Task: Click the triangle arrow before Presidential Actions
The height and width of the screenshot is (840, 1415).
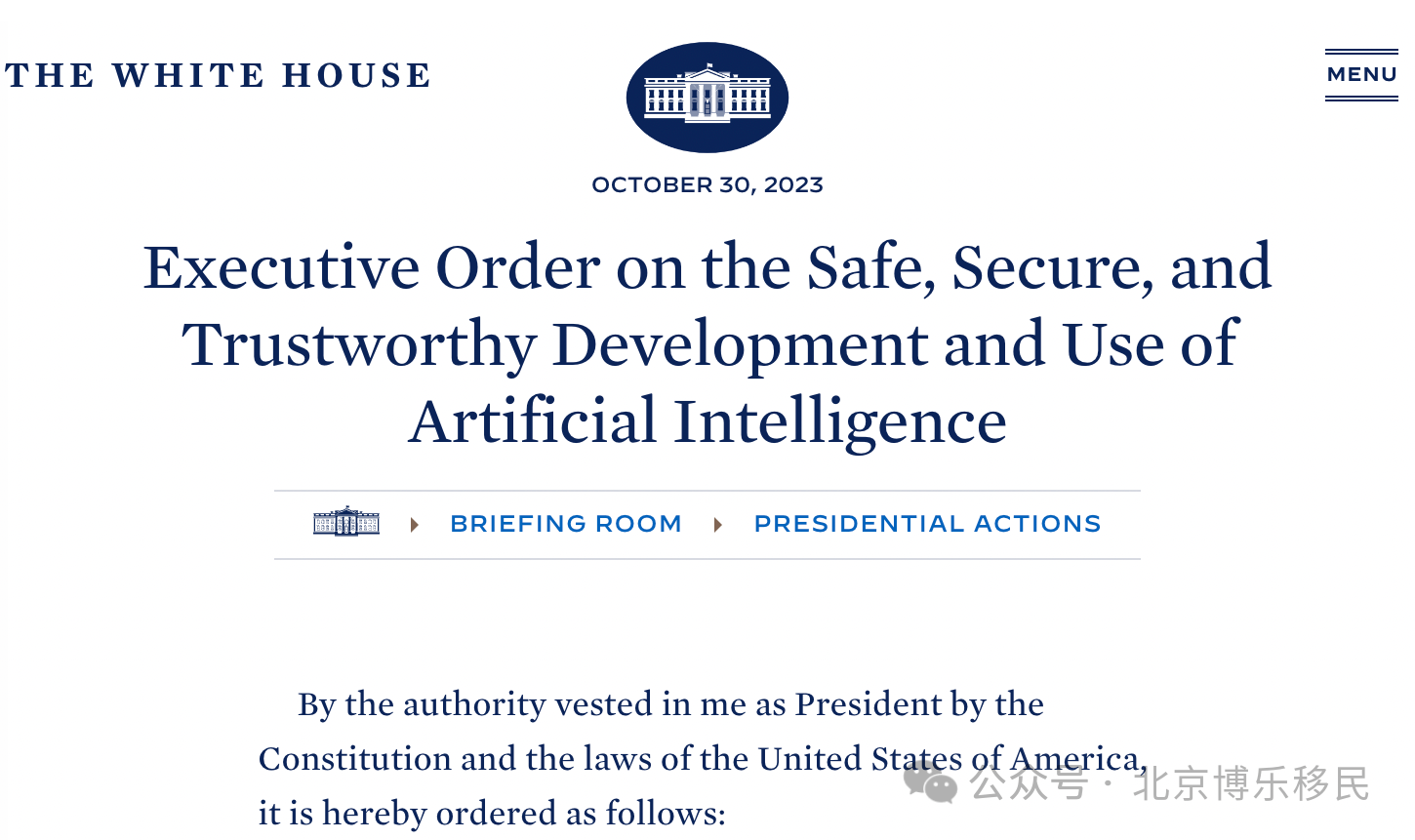Action: 718,525
